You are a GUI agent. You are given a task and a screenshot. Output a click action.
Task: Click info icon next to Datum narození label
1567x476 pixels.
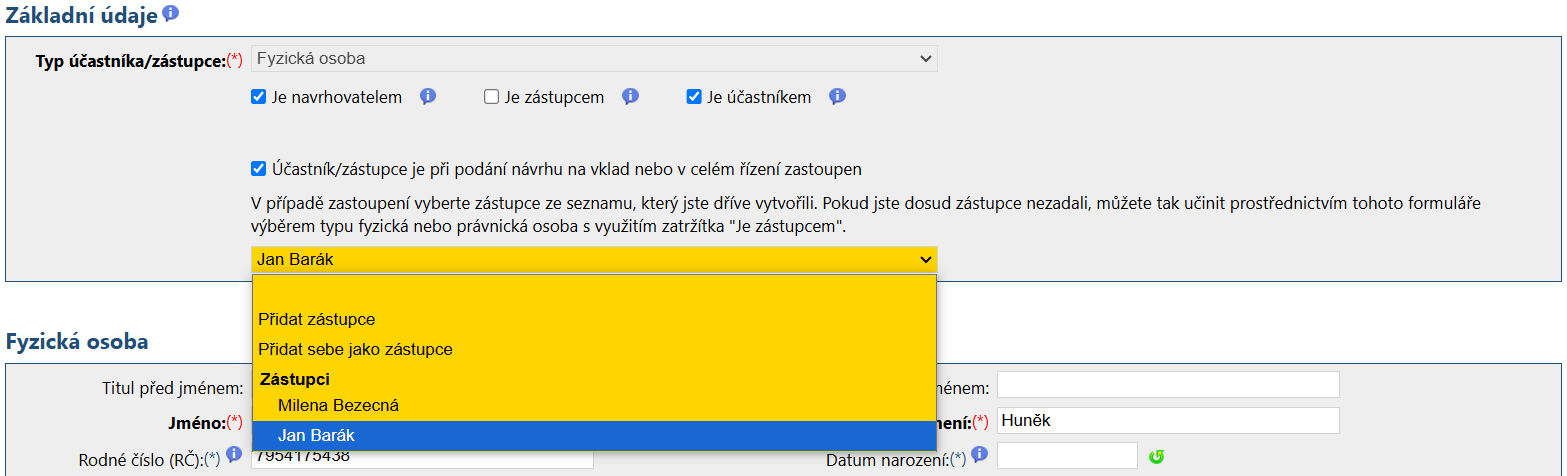click(x=979, y=455)
